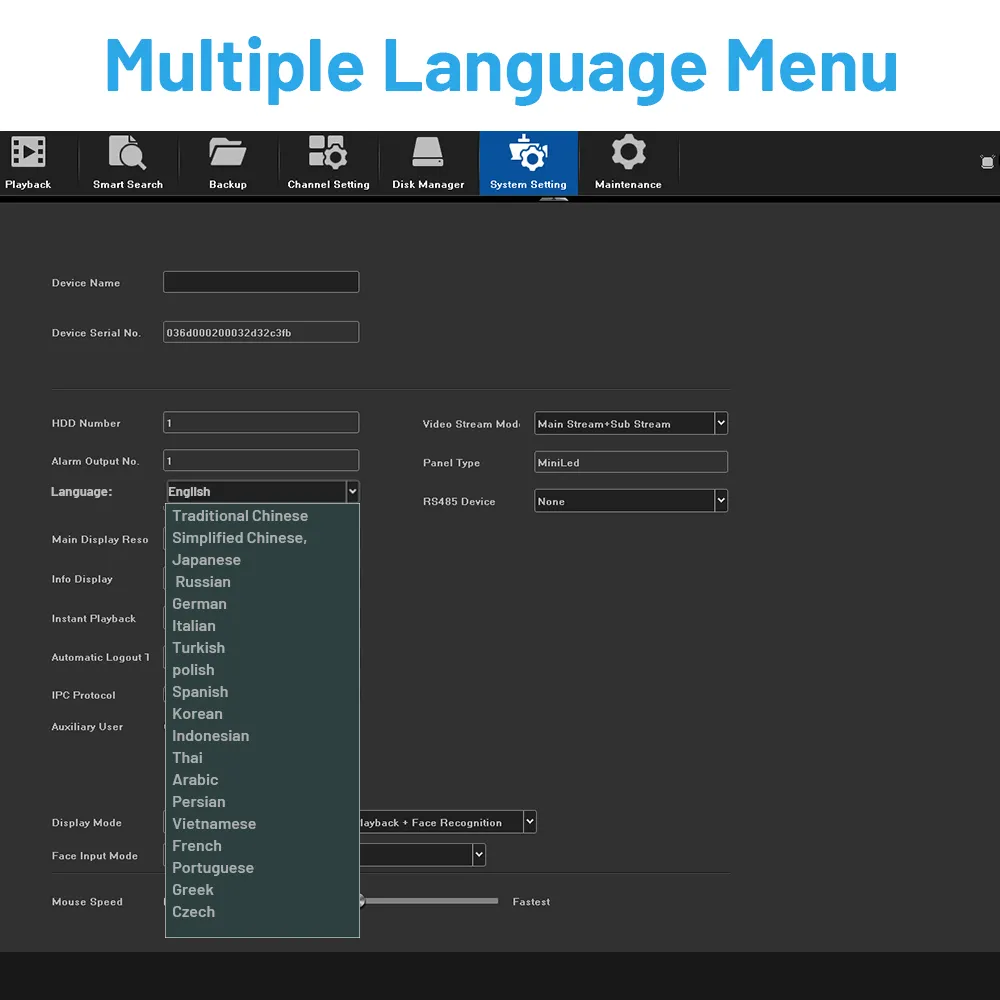Choose Traditional Chinese from language list

240,515
